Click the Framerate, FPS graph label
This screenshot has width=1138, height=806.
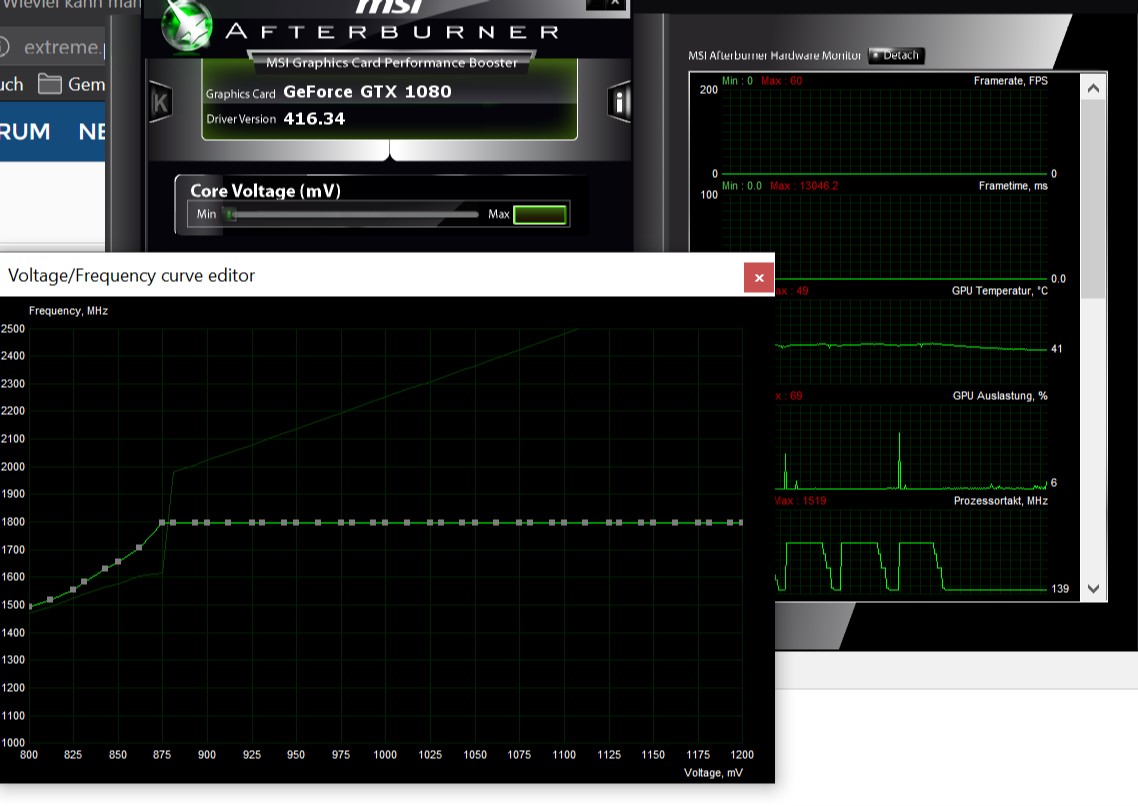pyautogui.click(x=1010, y=81)
